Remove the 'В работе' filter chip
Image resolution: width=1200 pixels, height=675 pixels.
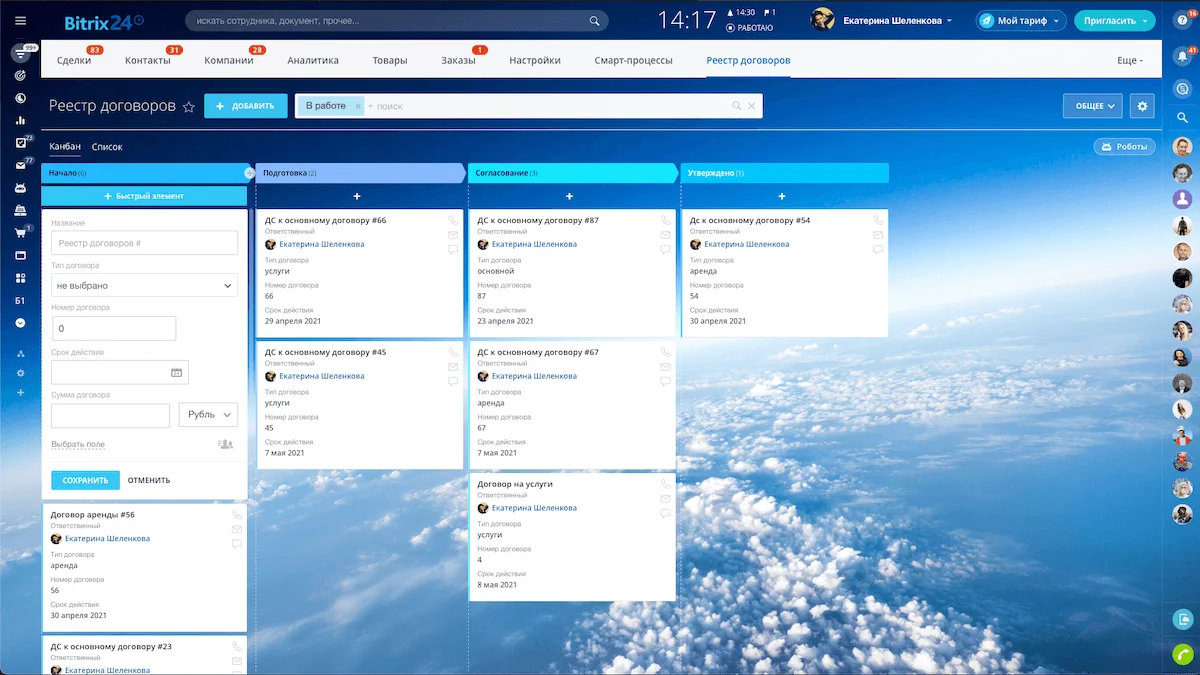[358, 106]
